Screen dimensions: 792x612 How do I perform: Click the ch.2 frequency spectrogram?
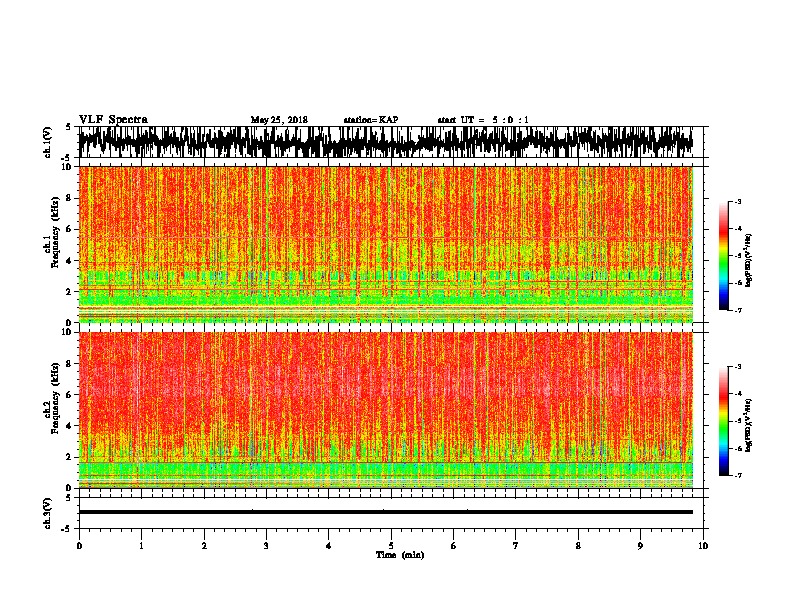point(385,410)
